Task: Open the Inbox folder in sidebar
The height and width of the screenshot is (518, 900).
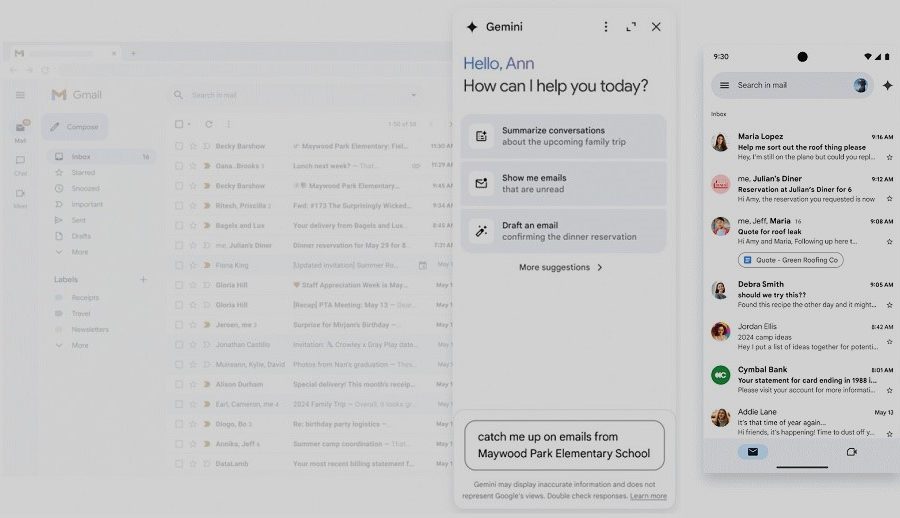Action: coord(81,157)
